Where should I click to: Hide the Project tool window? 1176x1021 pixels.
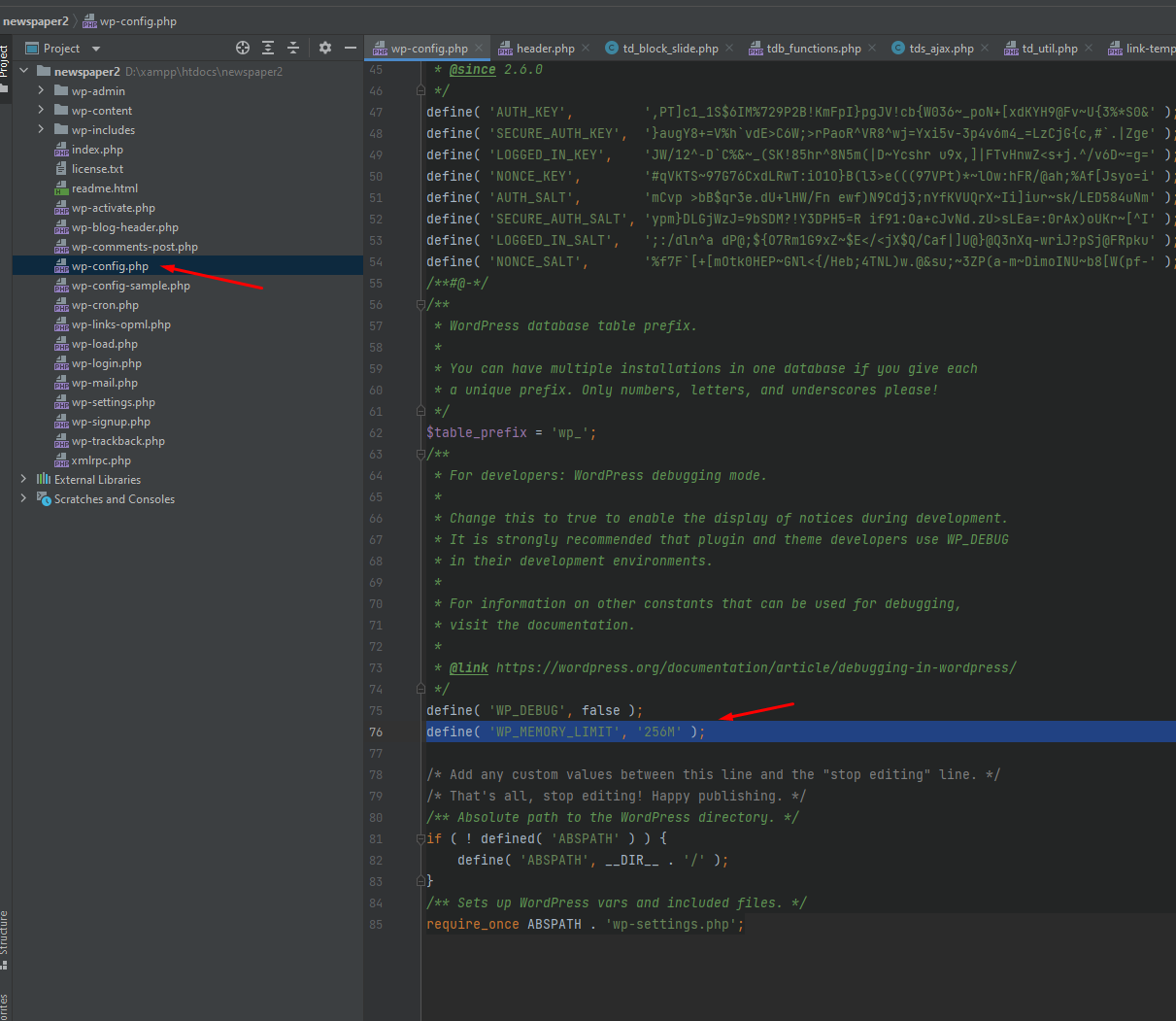351,48
